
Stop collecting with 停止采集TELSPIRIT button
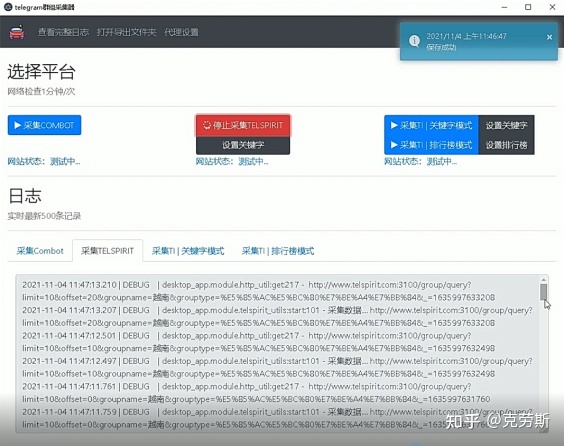click(x=243, y=125)
